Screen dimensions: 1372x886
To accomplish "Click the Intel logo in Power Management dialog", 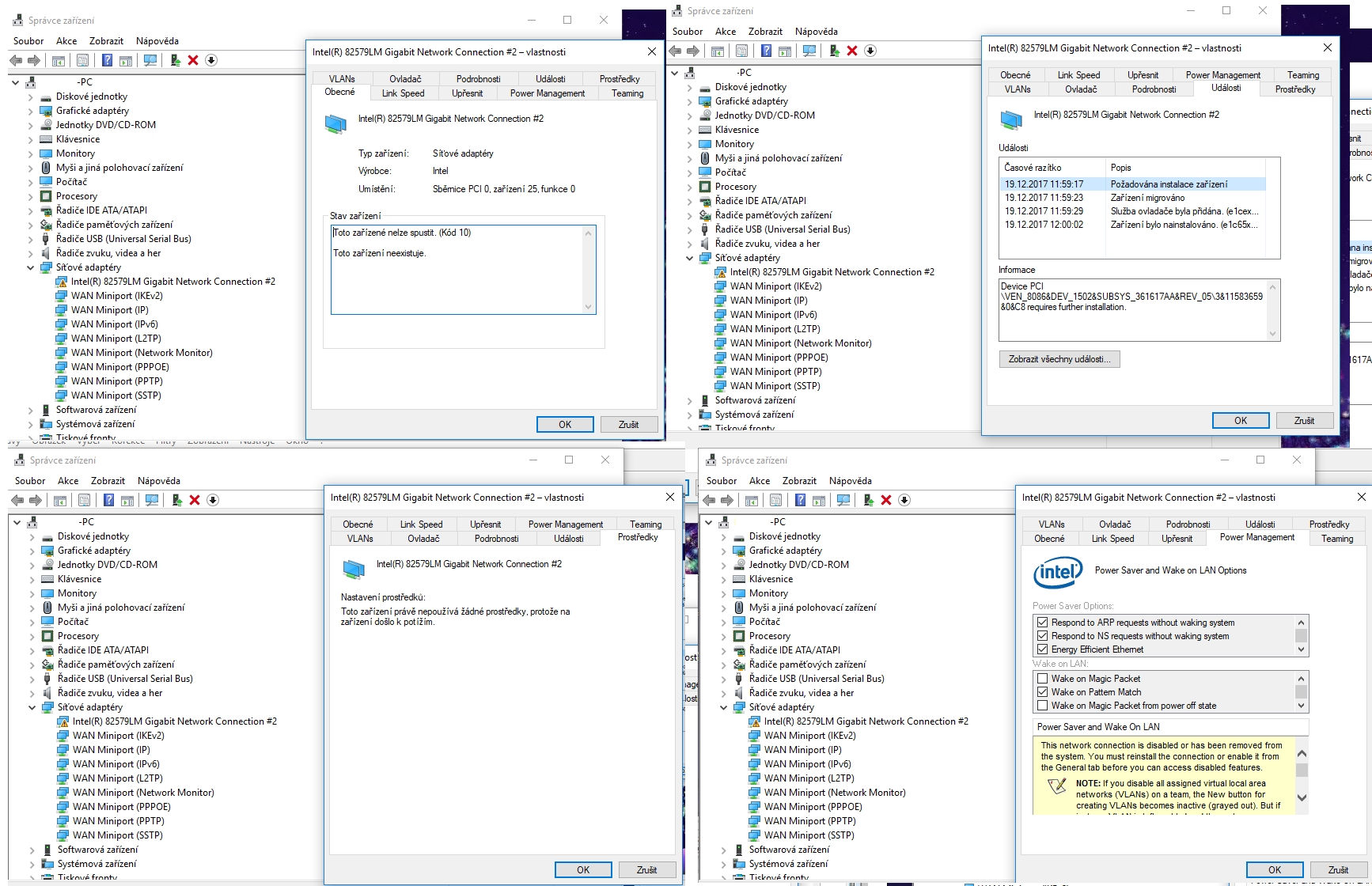I will click(1057, 572).
